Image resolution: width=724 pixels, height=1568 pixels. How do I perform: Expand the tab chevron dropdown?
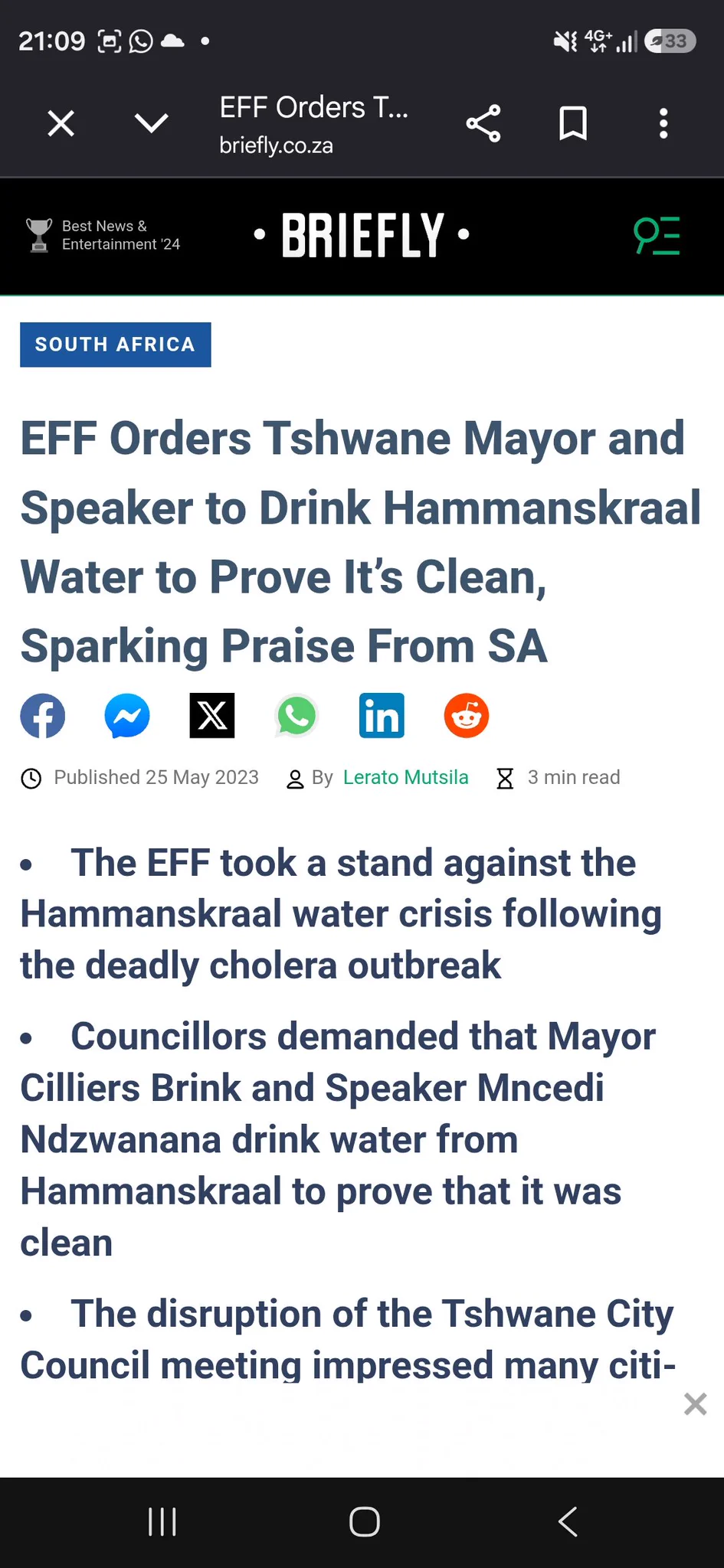152,122
